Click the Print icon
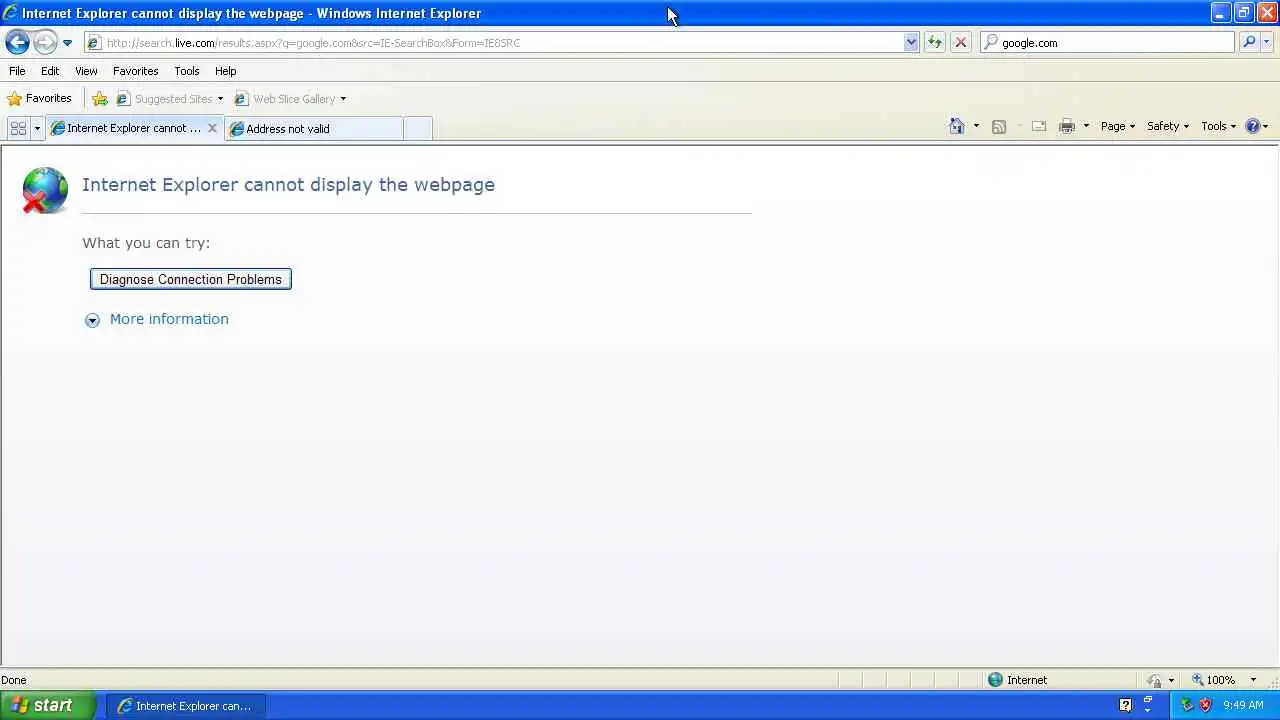Screen dimensions: 1280x720 click(x=1067, y=126)
